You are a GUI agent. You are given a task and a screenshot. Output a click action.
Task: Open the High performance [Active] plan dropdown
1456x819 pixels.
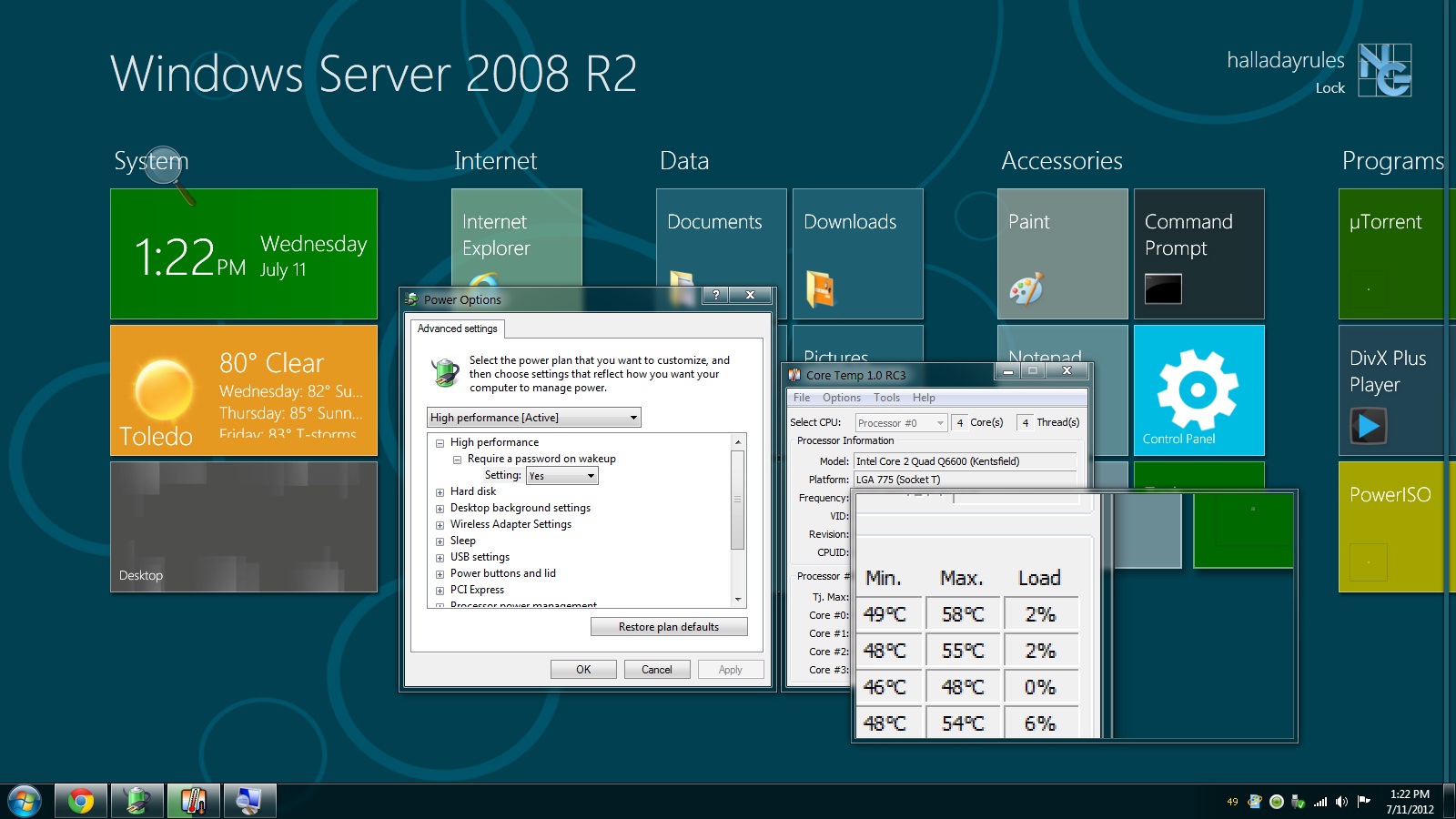click(x=534, y=418)
